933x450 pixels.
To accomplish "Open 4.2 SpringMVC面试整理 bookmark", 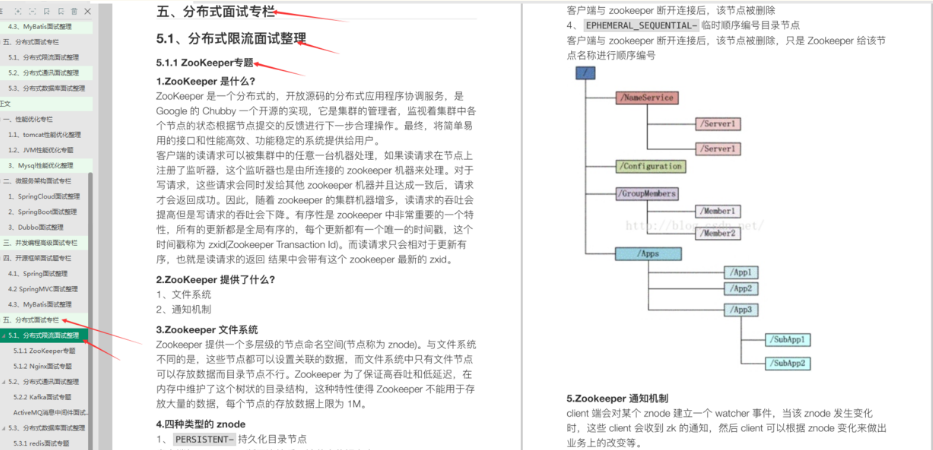I will click(x=43, y=289).
